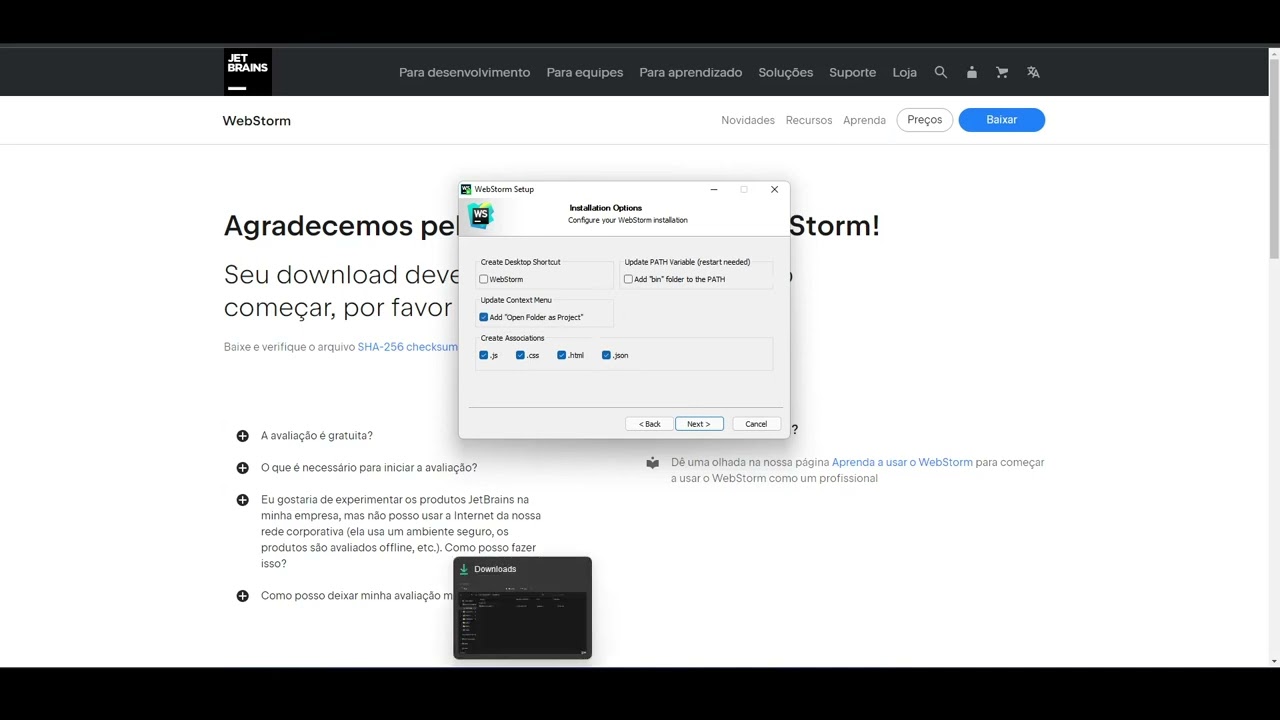Uncheck the .css association checkbox
This screenshot has height=720, width=1280.
pos(521,356)
